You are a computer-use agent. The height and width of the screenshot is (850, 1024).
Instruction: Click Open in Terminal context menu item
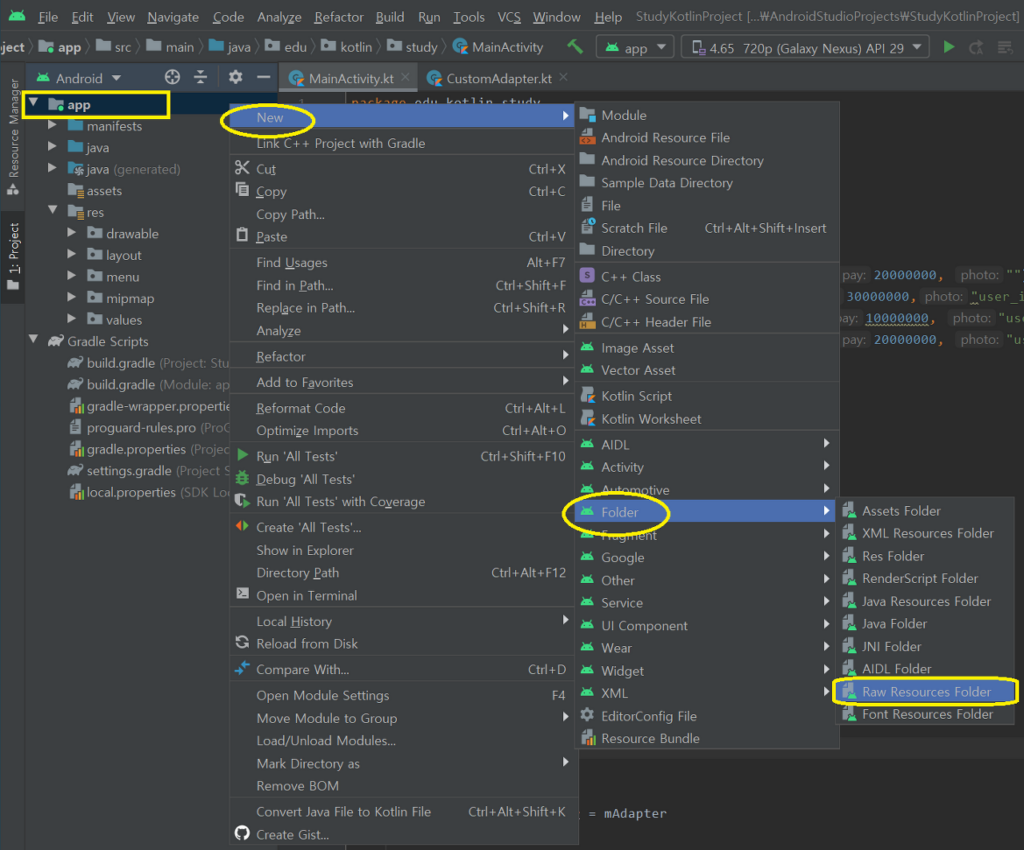pos(306,595)
